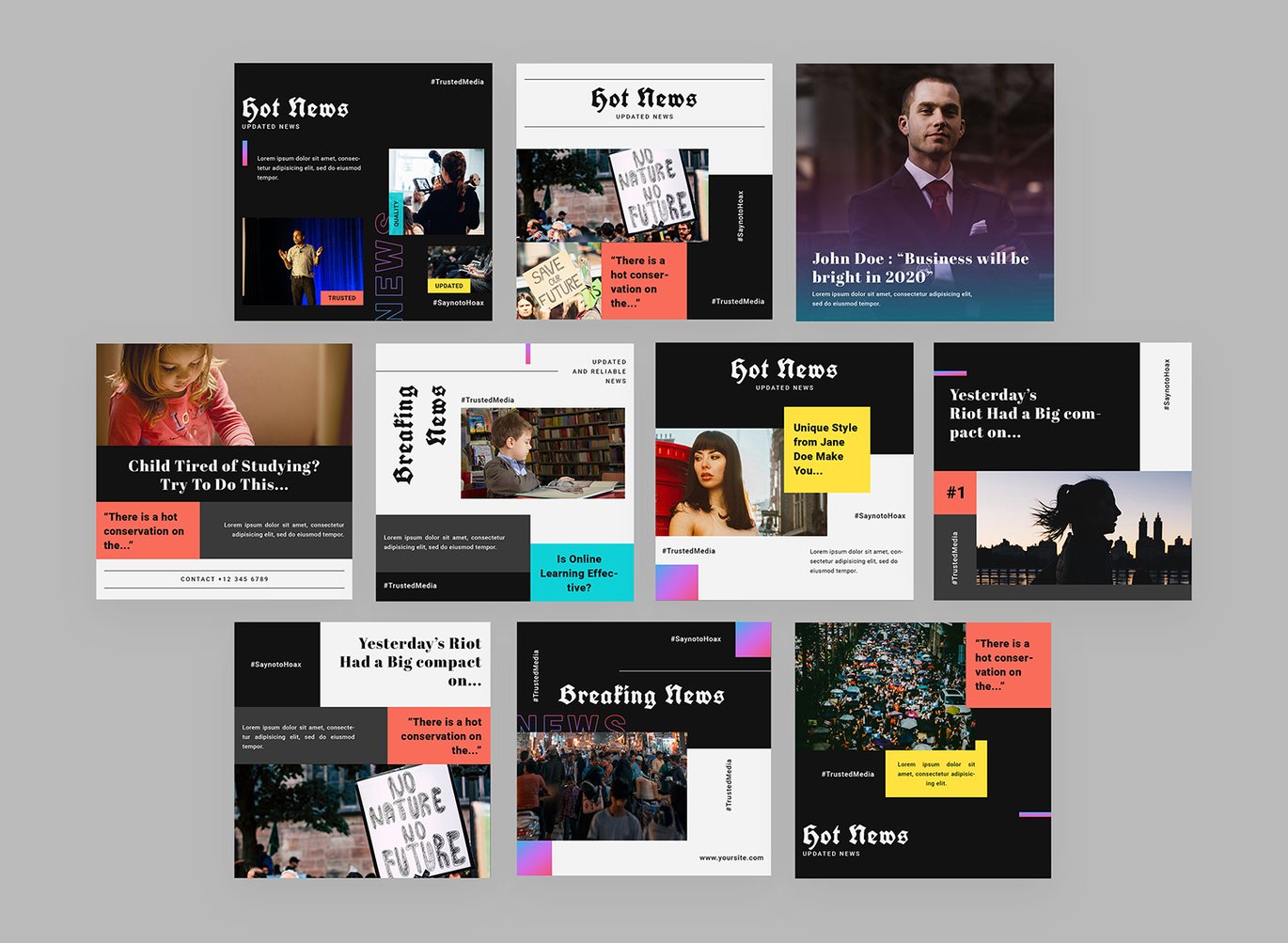Visit www.yoursite.com link
This screenshot has width=1288, height=943.
tap(731, 857)
